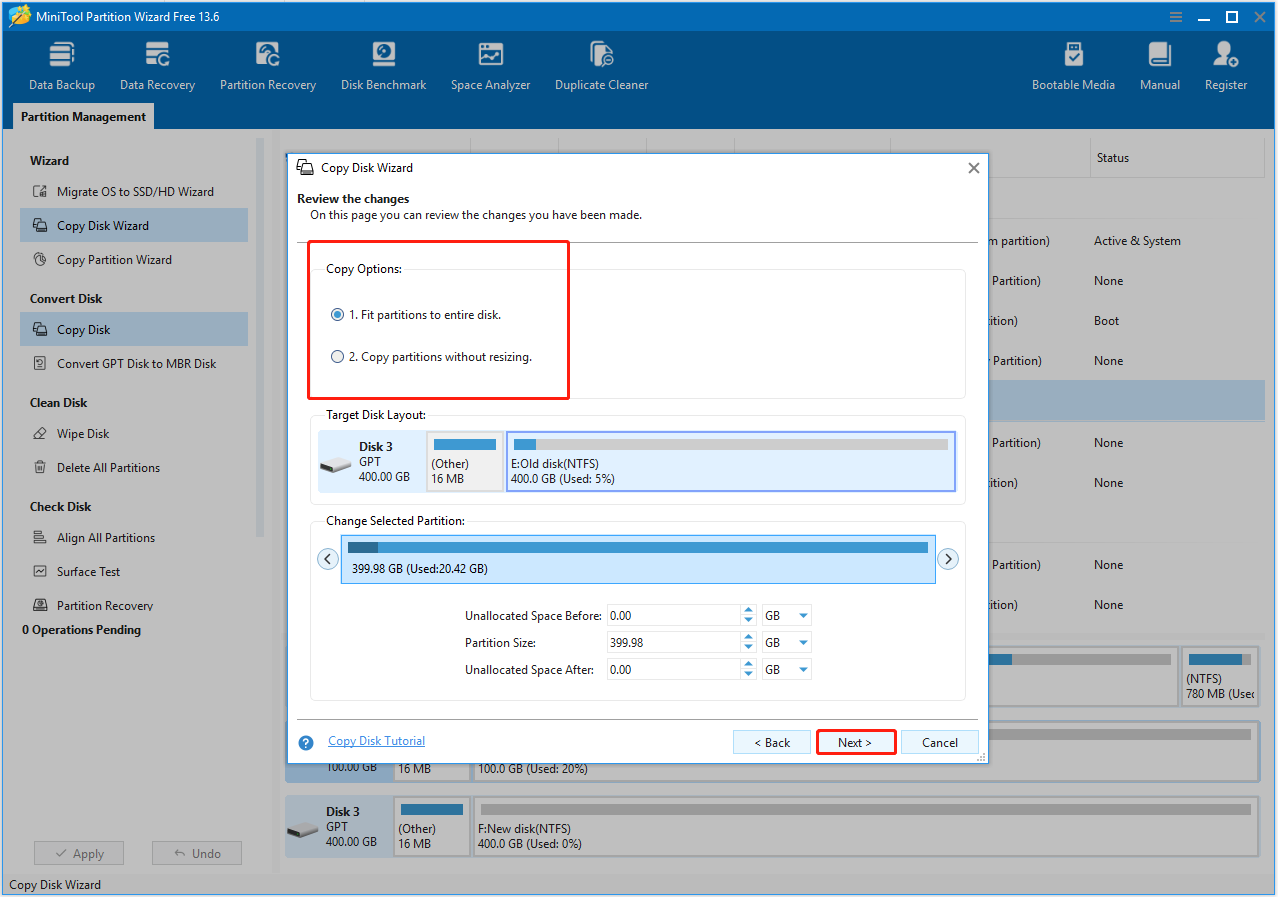Open the Manual
Viewport: 1278px width, 897px height.
[1160, 66]
